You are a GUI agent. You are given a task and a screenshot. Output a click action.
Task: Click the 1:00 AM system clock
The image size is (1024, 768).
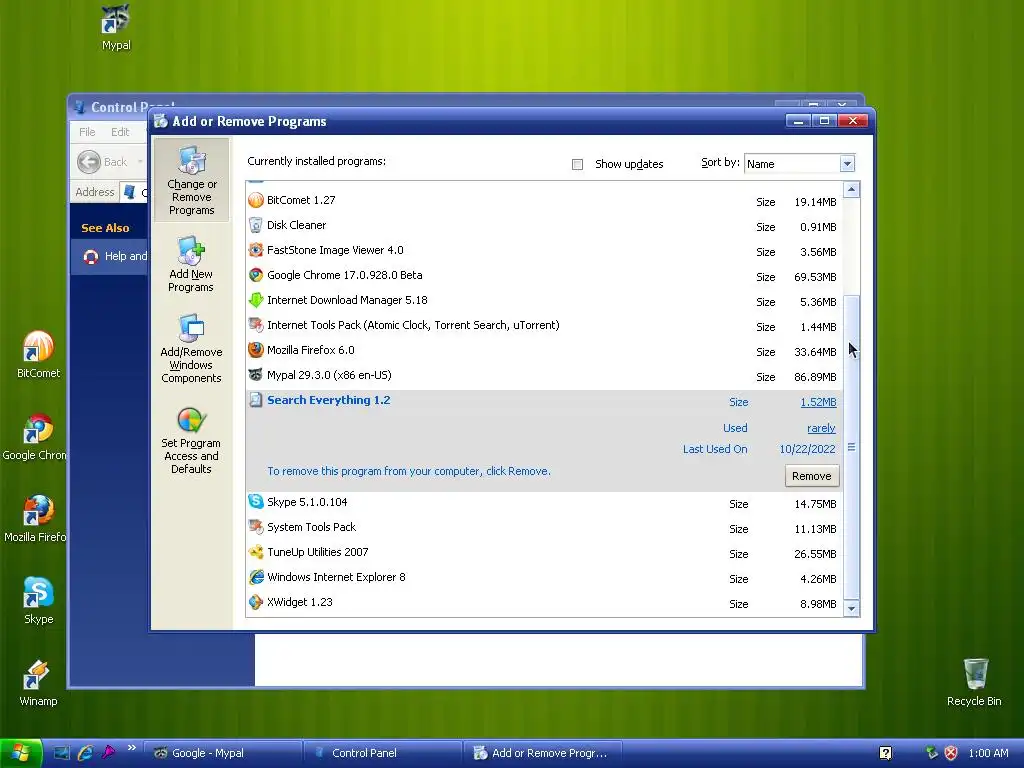988,753
